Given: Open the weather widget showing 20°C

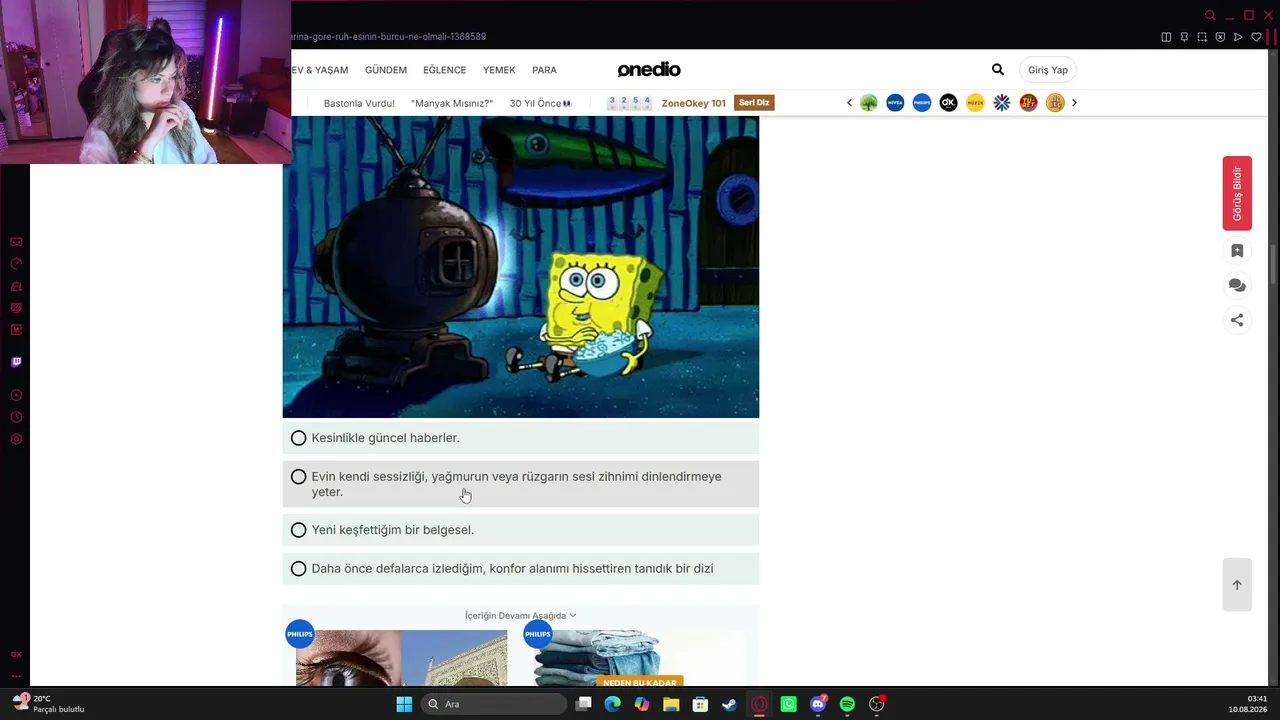Looking at the screenshot, I should pos(48,704).
